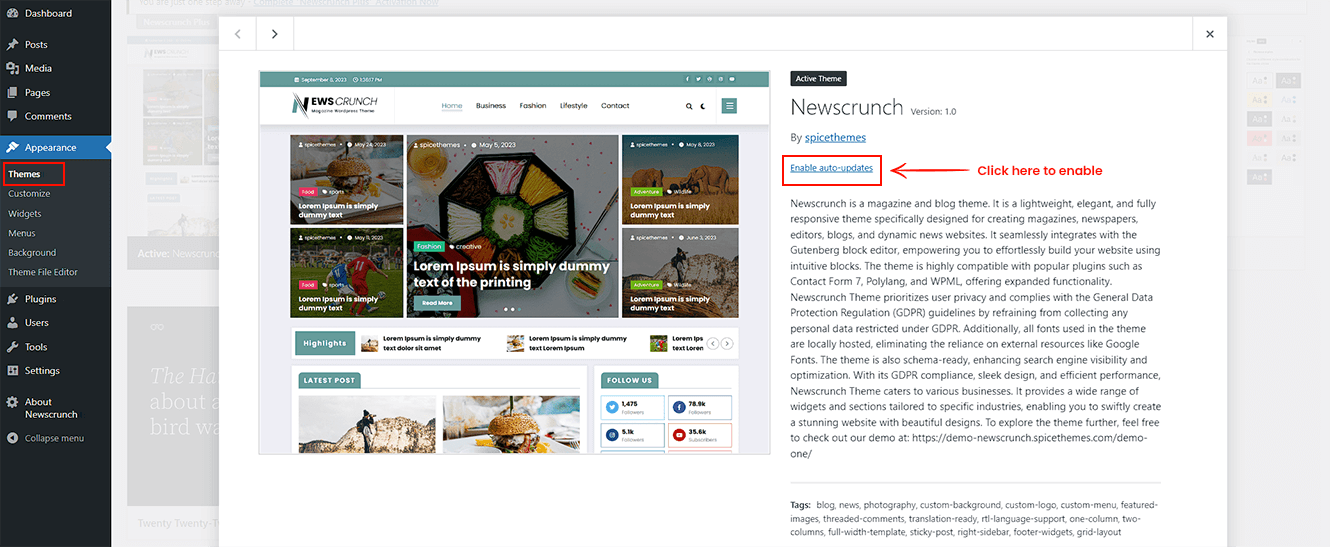
Task: Click the Settings sliders icon
Action: coord(12,371)
